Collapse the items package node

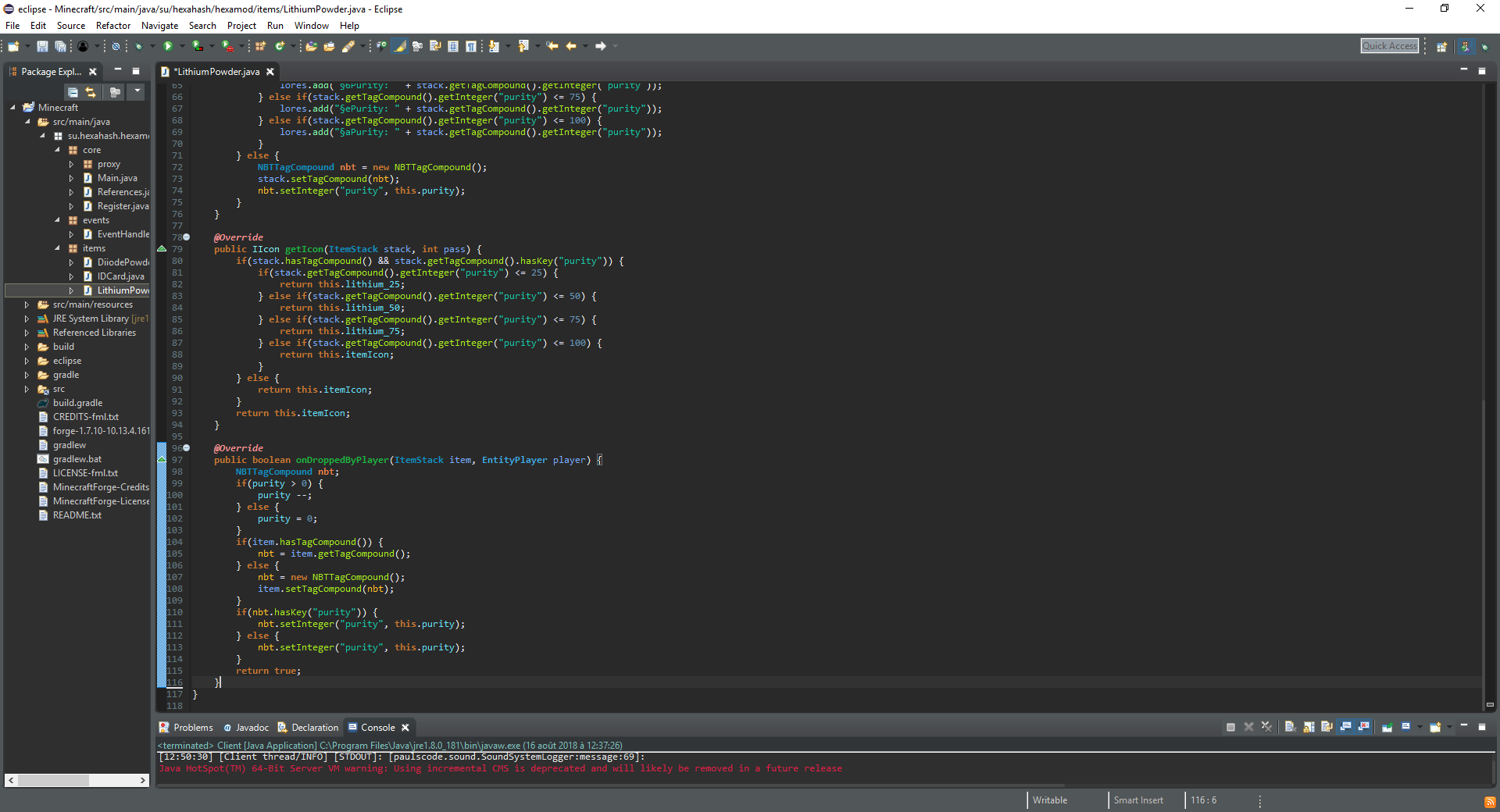coord(58,248)
